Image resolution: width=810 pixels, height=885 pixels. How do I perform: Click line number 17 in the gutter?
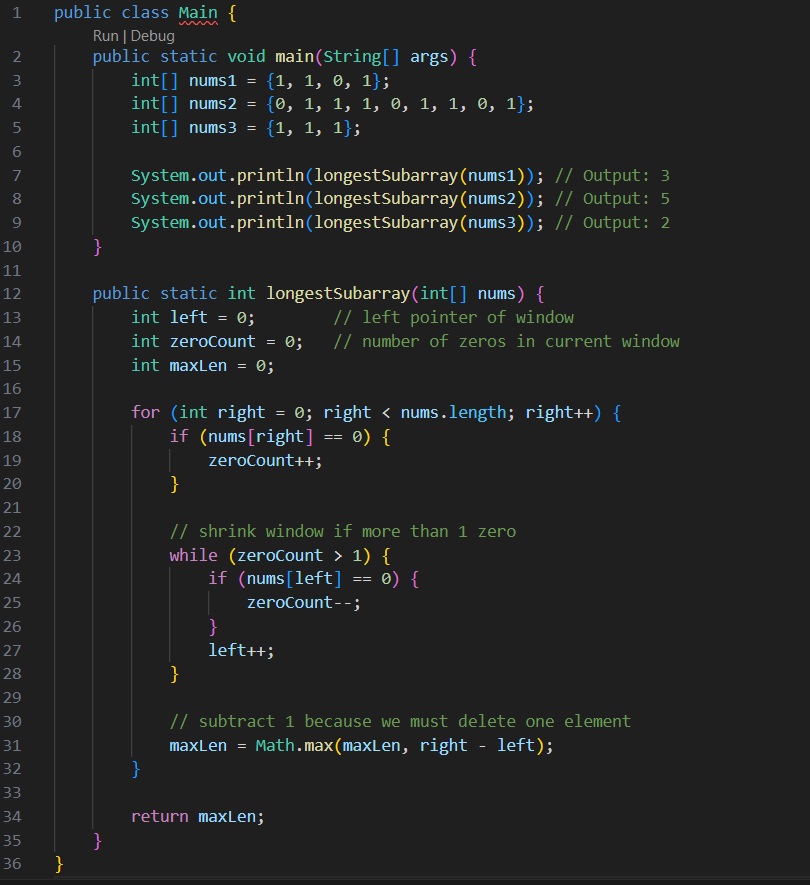click(12, 413)
